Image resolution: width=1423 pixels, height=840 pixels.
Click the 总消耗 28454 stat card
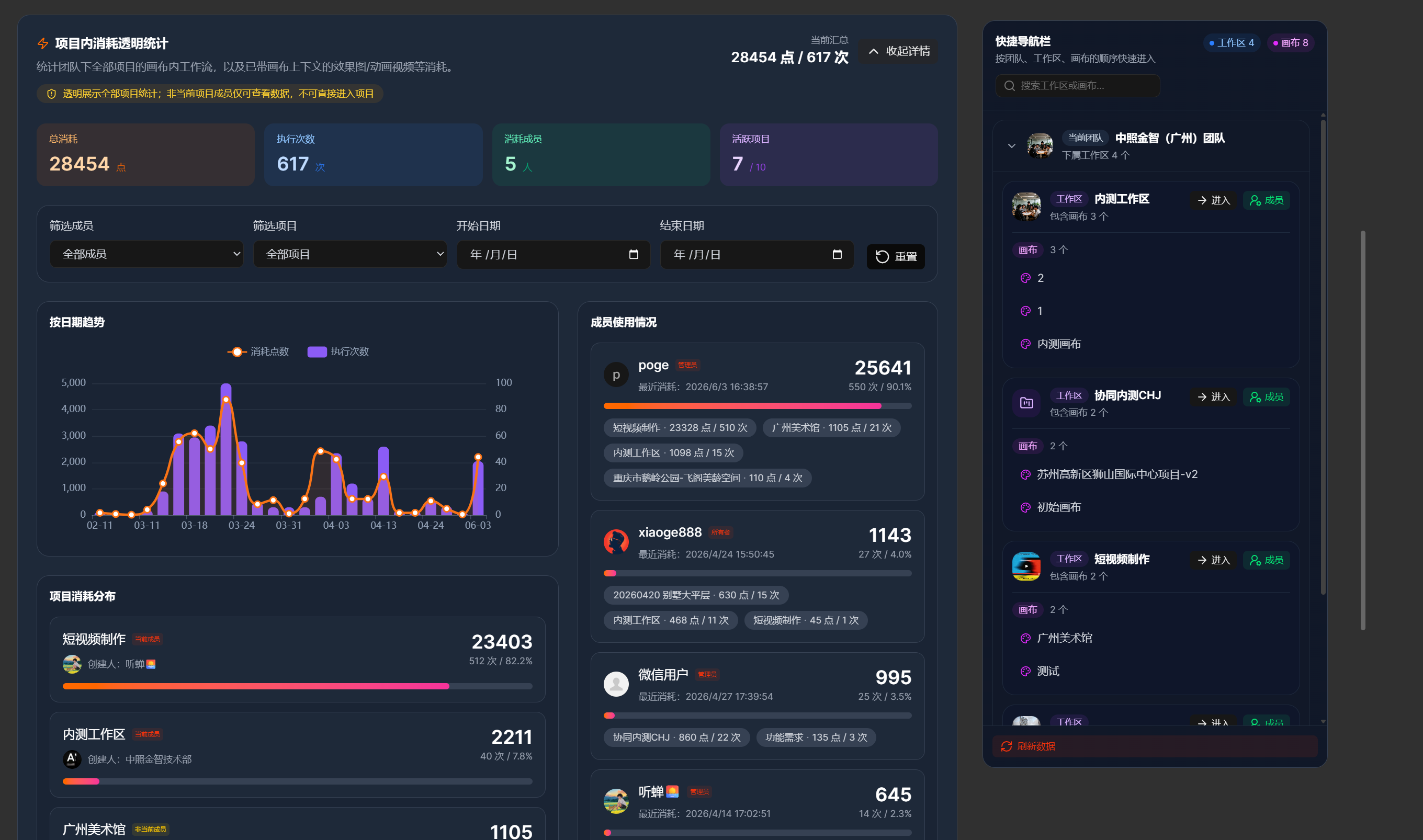pyautogui.click(x=145, y=154)
